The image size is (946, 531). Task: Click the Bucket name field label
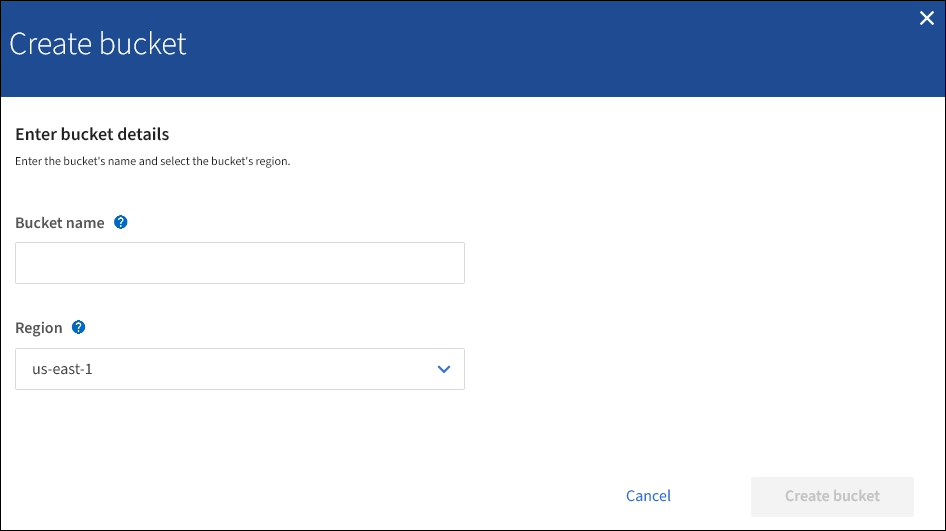point(60,223)
